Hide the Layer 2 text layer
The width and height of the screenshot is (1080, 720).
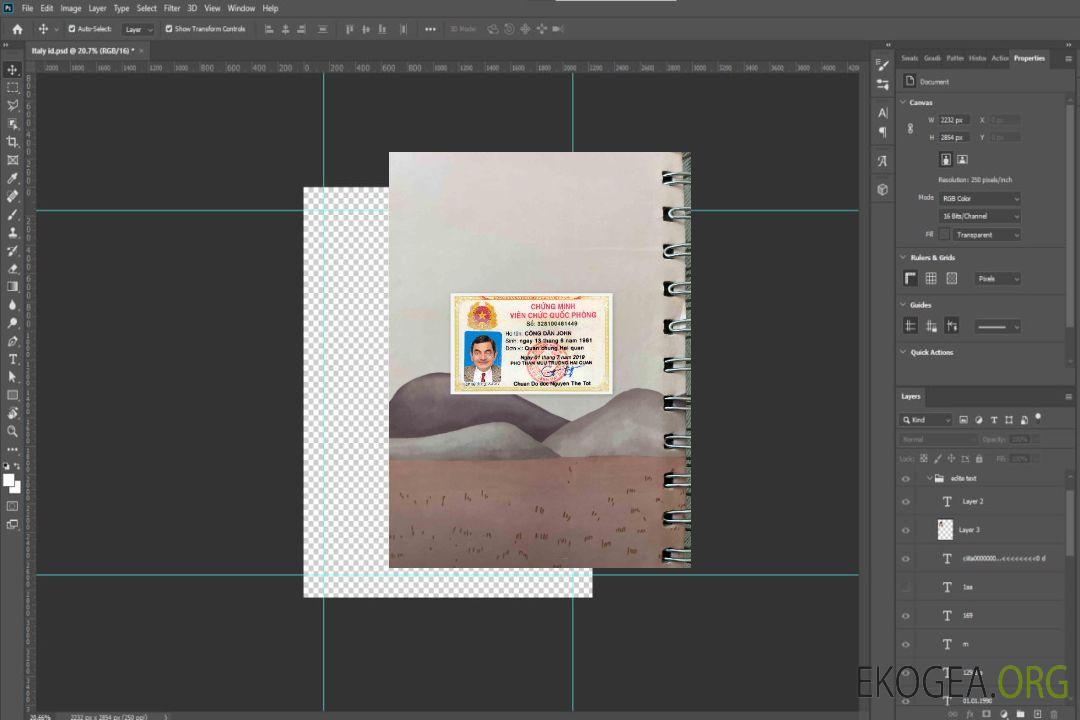(906, 502)
